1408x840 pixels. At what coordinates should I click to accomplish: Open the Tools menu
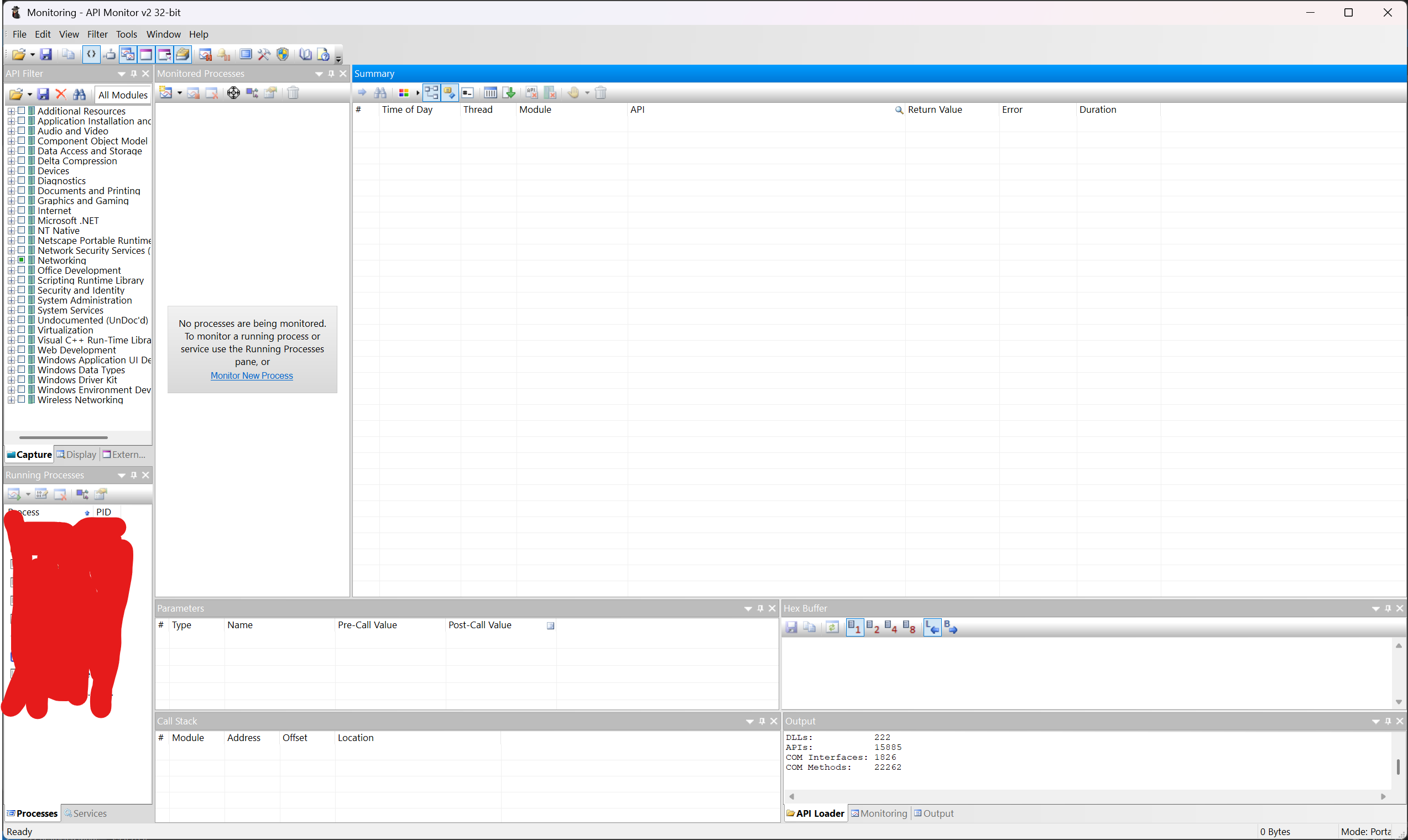[x=126, y=34]
